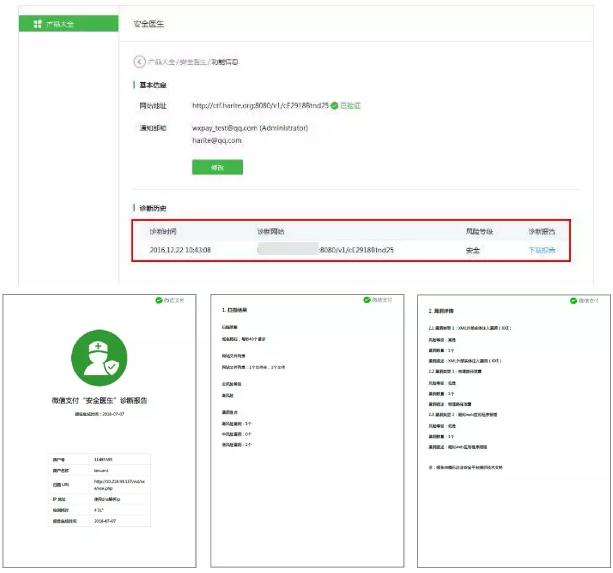Click WeChat Pay logo on vulnerability details page
The image size is (613, 573).
click(x=584, y=300)
